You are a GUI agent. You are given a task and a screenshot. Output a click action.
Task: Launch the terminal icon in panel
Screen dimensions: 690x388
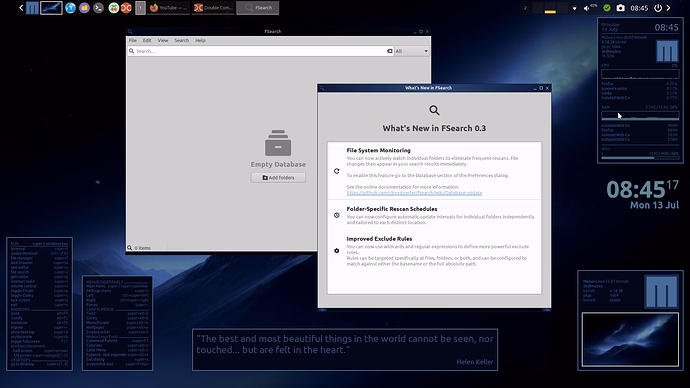click(99, 8)
